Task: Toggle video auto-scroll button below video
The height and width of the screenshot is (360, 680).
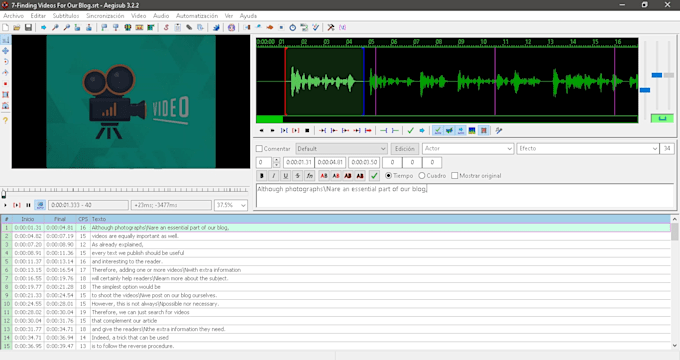Action: (x=40, y=205)
